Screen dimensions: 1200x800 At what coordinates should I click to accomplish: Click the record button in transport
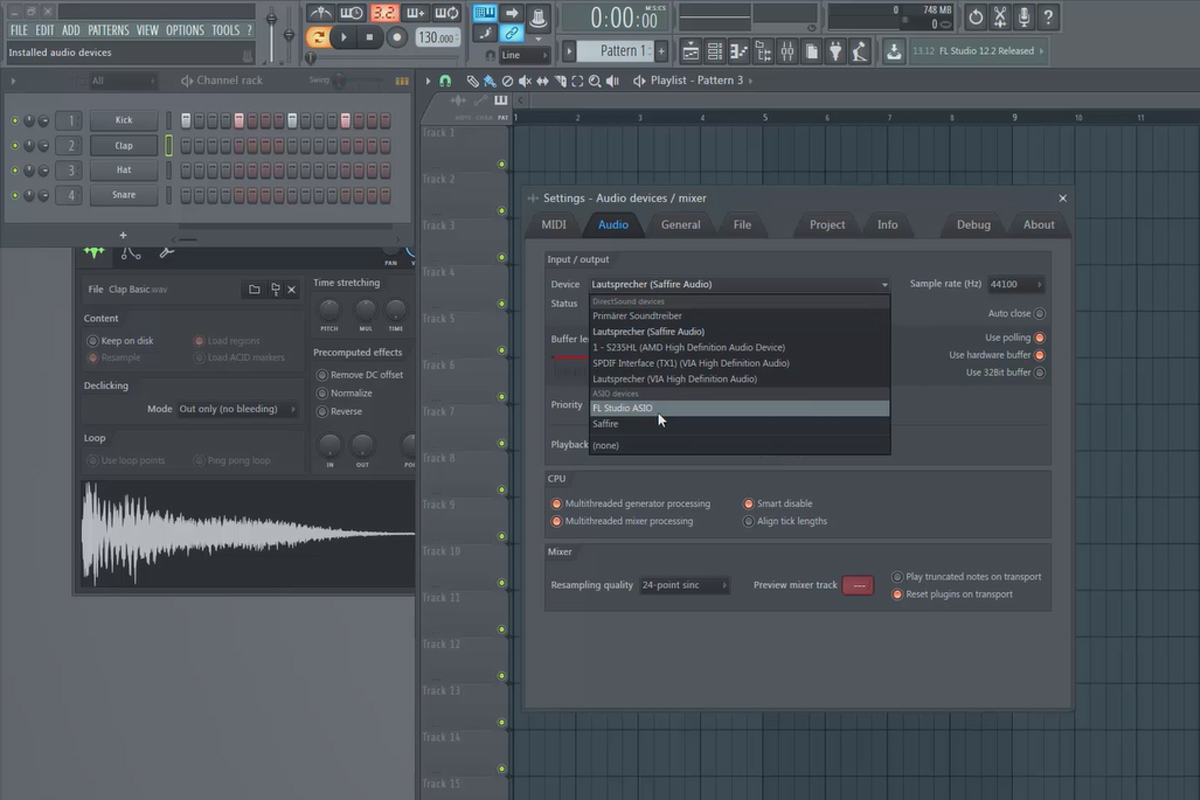coord(397,37)
